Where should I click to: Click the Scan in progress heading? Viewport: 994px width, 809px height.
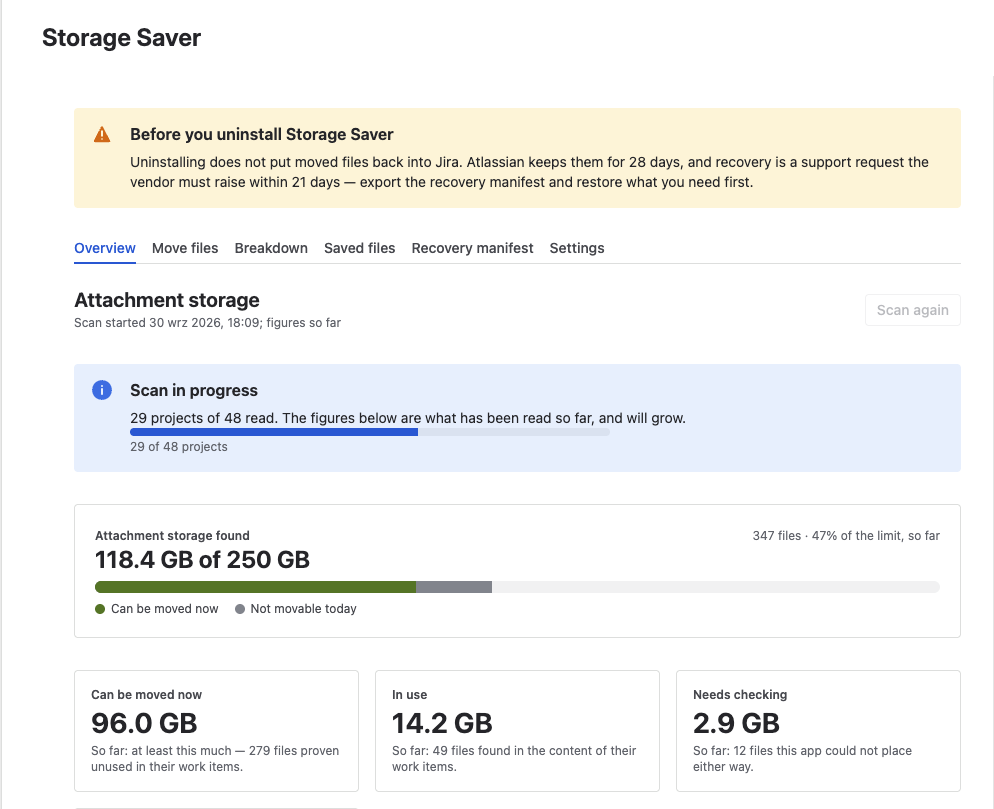tap(194, 391)
